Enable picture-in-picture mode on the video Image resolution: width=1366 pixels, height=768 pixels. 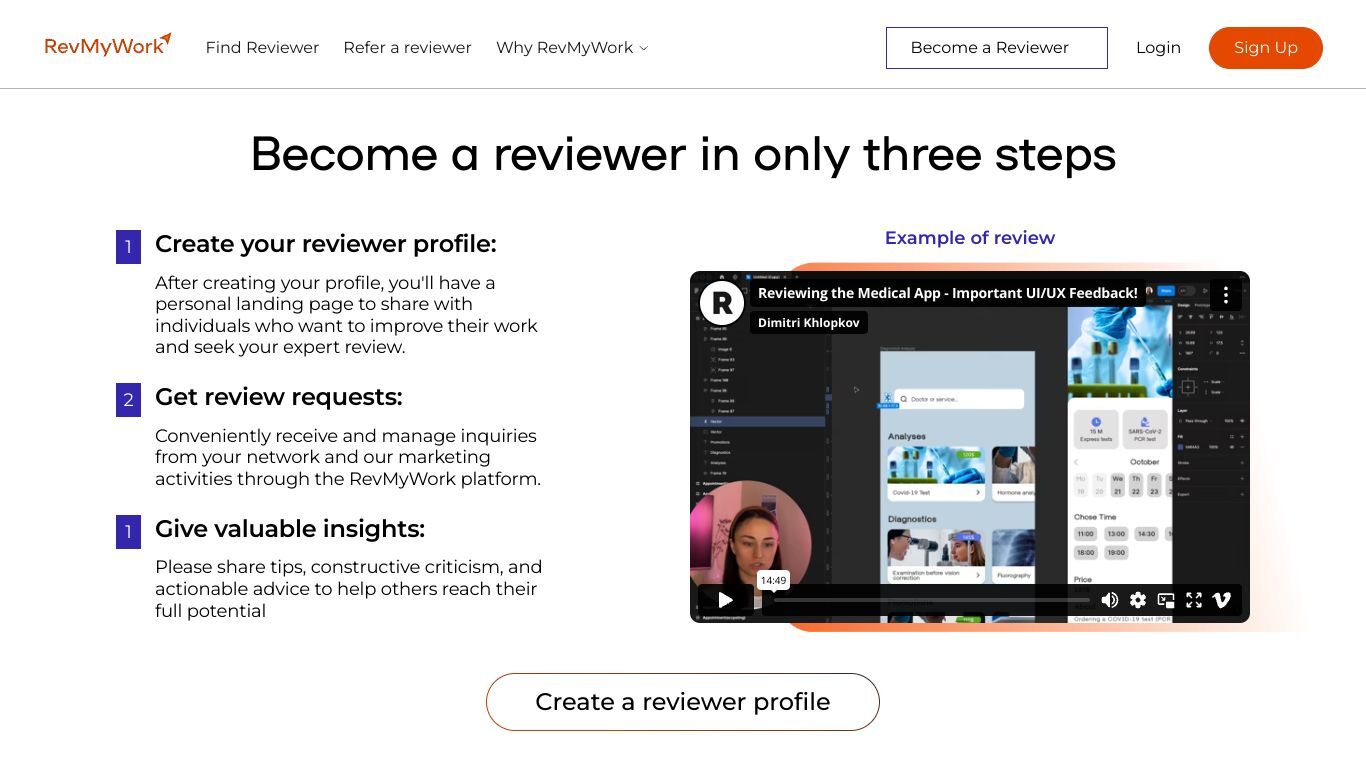[x=1166, y=600]
